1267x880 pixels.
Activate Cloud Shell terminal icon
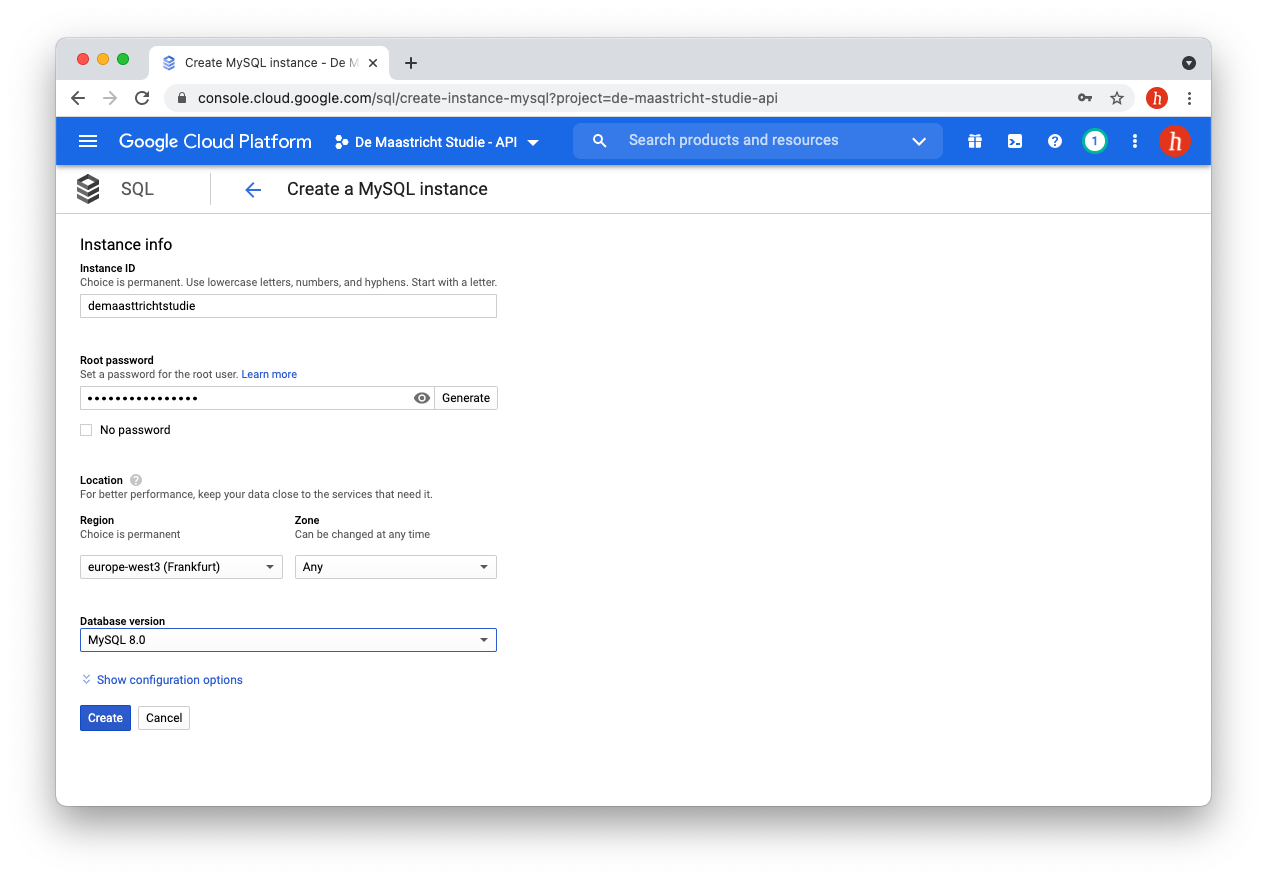[1014, 141]
